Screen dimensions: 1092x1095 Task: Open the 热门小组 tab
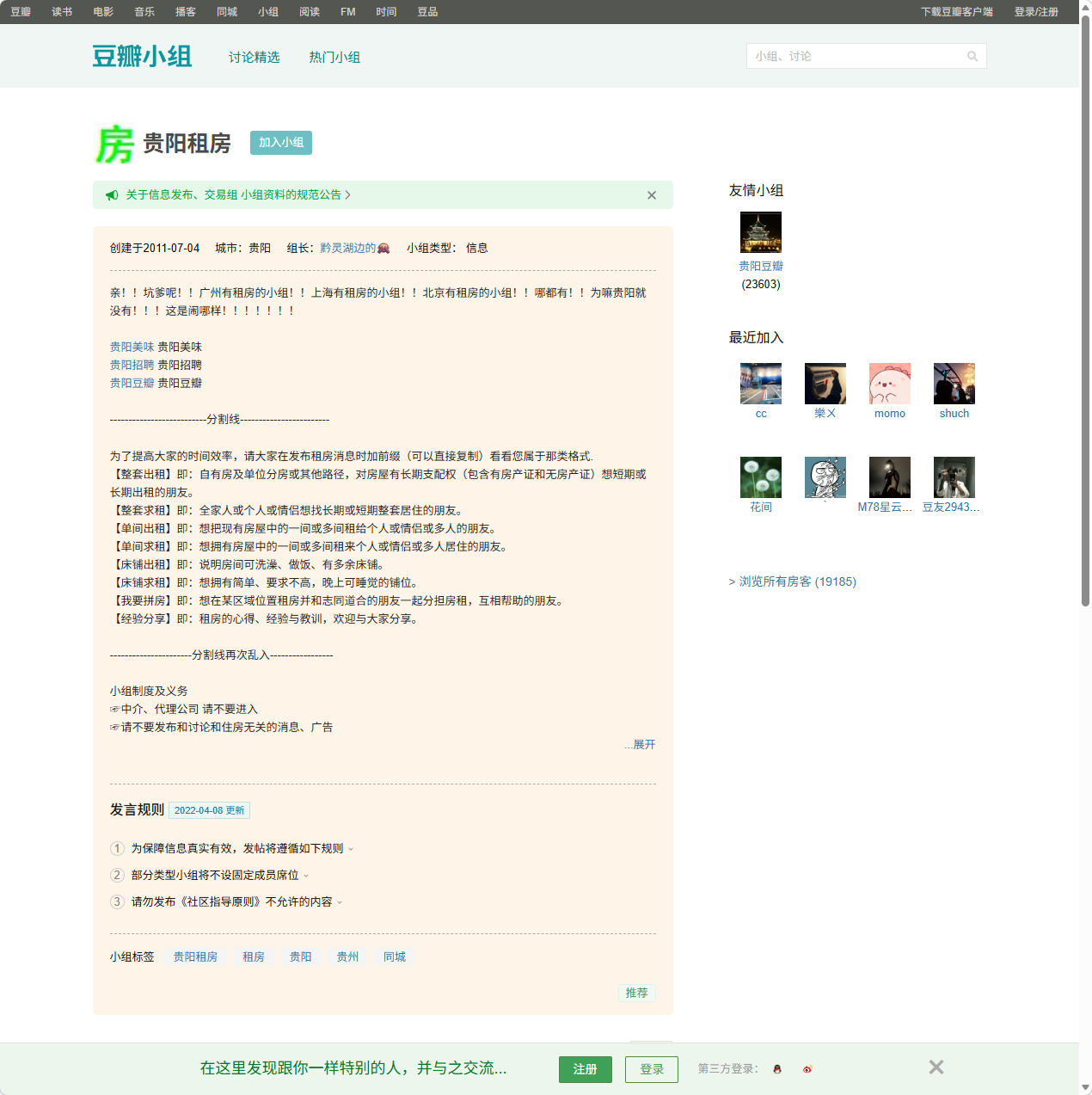coord(334,58)
